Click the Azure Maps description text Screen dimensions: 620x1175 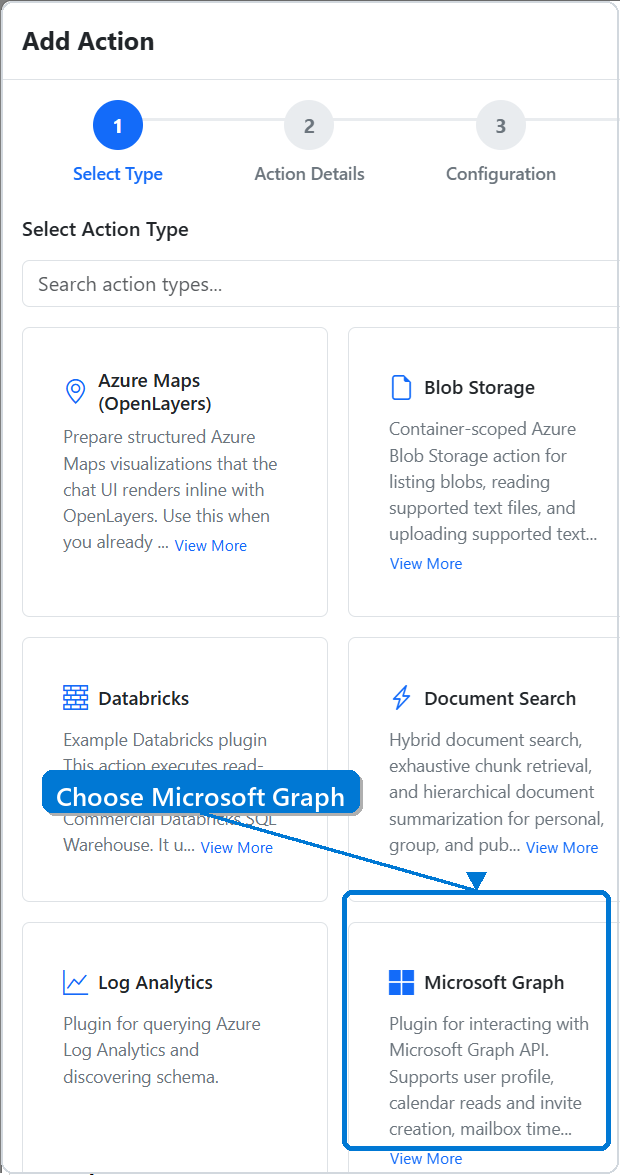pyautogui.click(x=170, y=490)
